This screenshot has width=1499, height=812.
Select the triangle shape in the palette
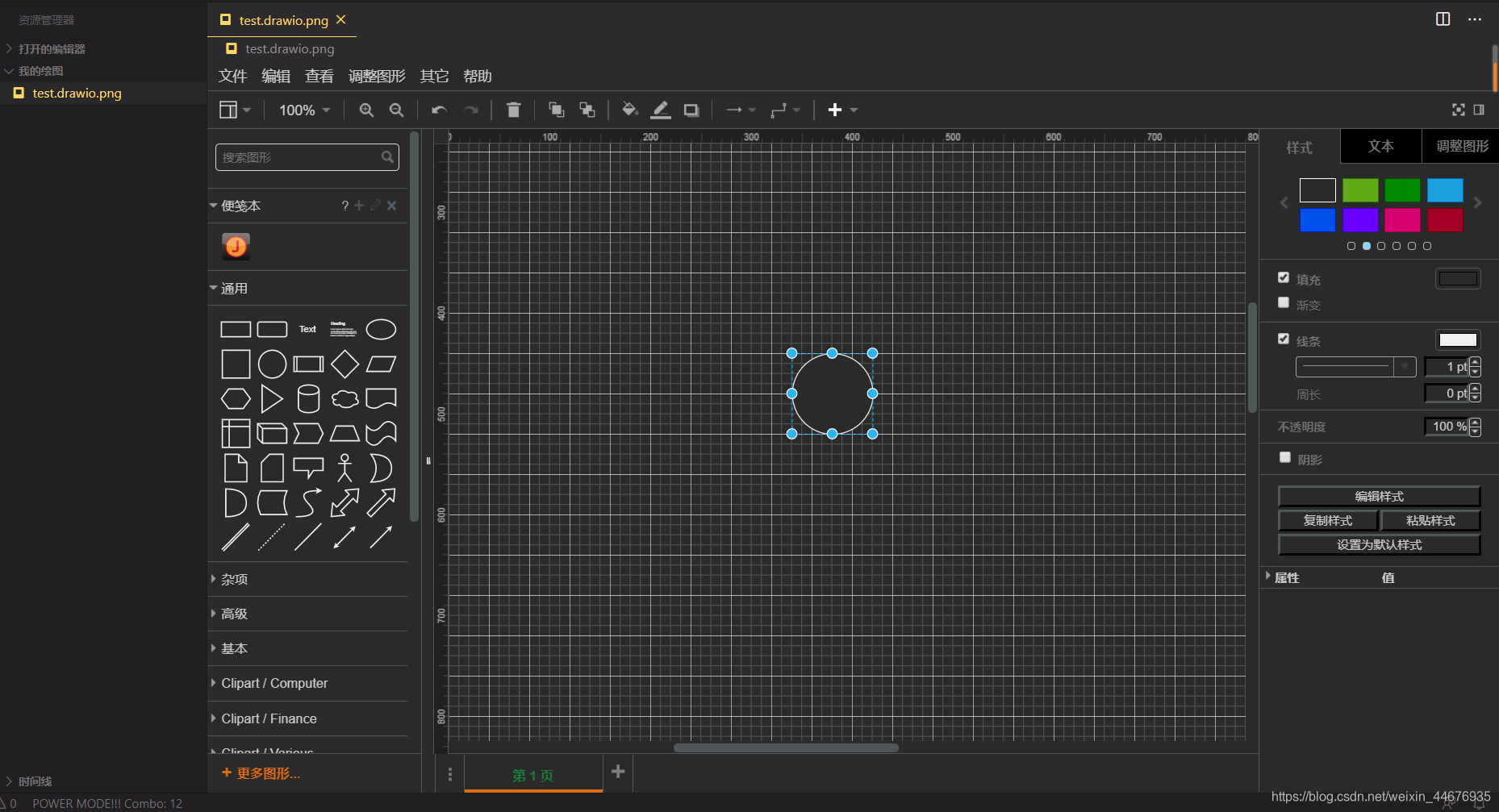272,399
